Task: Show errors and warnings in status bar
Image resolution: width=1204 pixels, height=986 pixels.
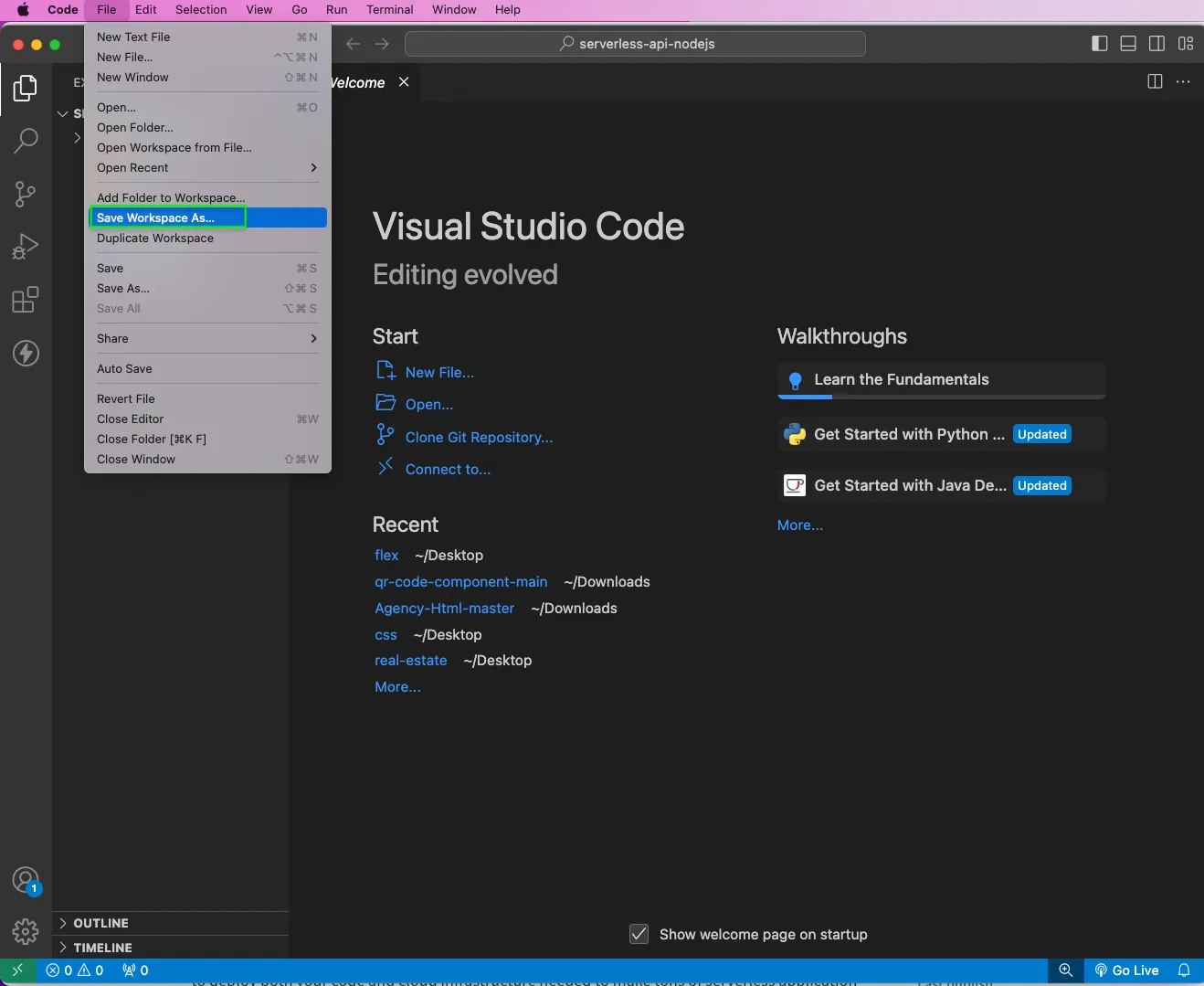Action: coord(75,970)
